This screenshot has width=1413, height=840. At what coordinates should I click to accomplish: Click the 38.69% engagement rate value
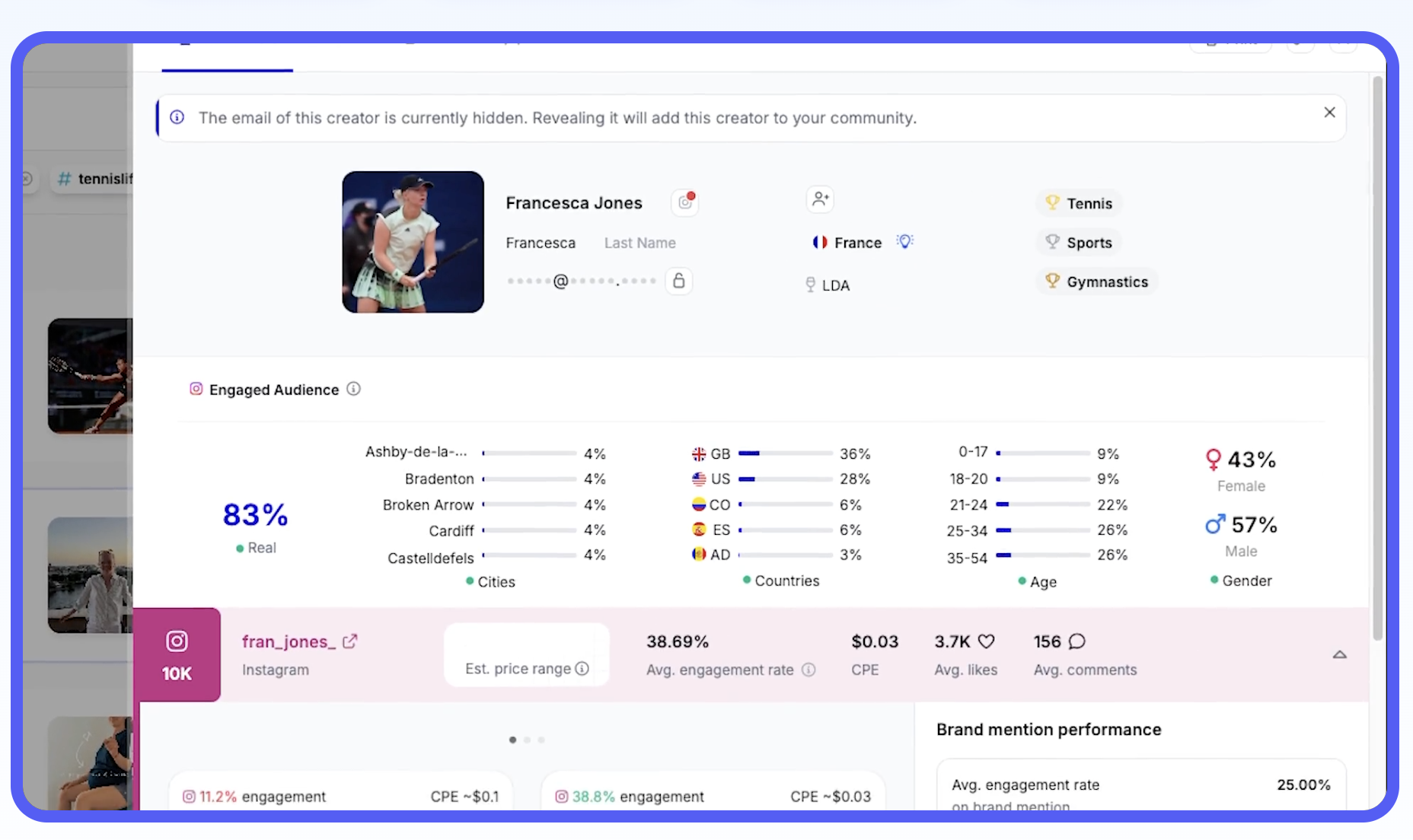(x=678, y=641)
